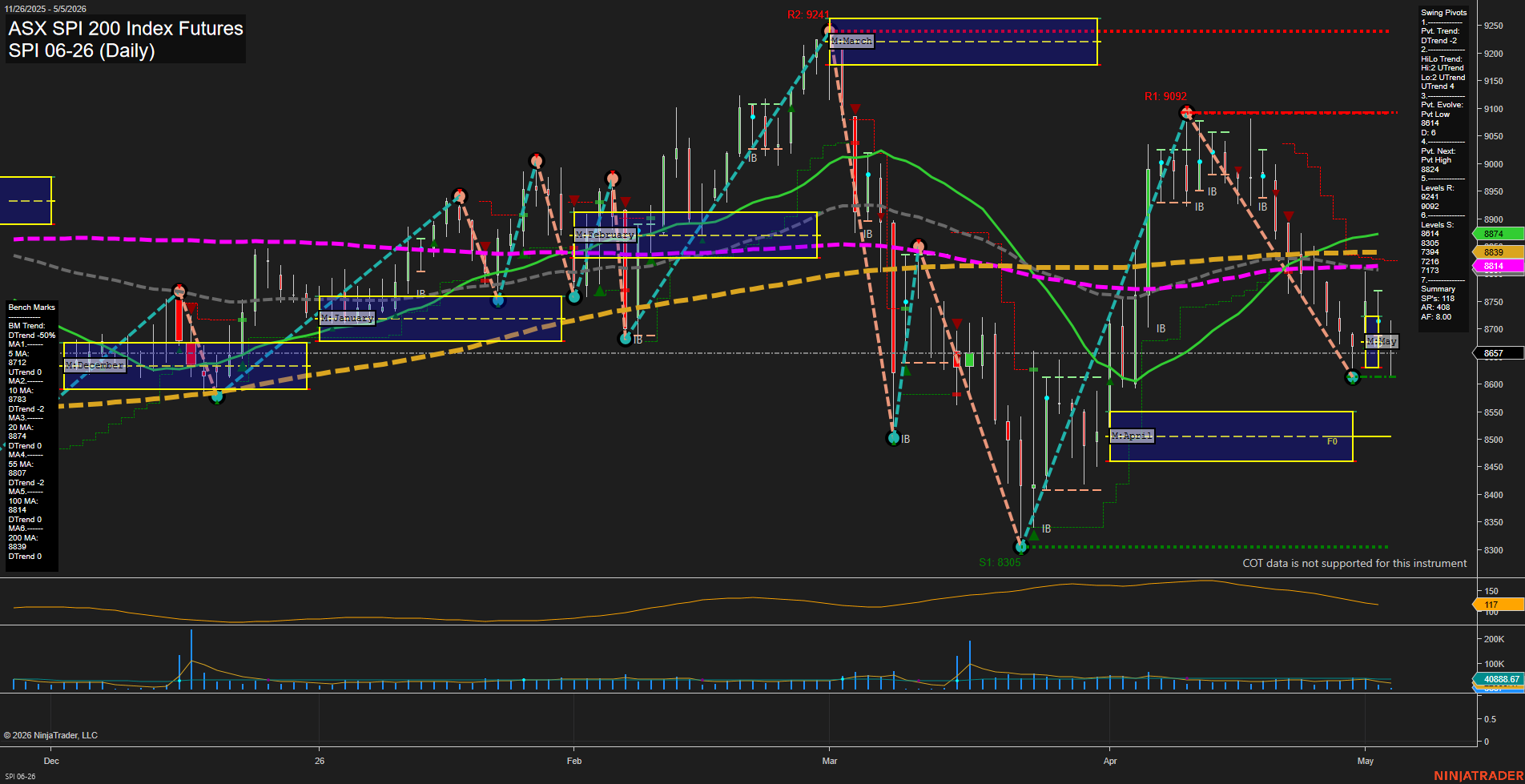Image resolution: width=1525 pixels, height=784 pixels.
Task: Click the '55 MA:' benchmark entry
Action: tap(20, 464)
